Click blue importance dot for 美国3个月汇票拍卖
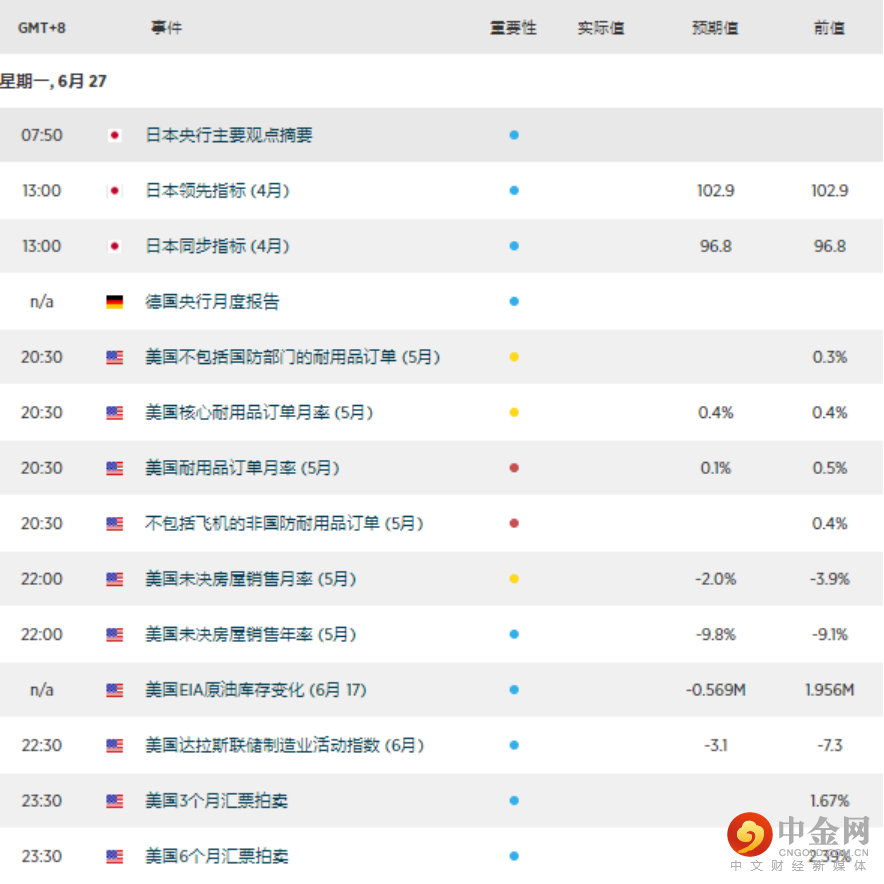This screenshot has height=884, width=884. point(514,801)
